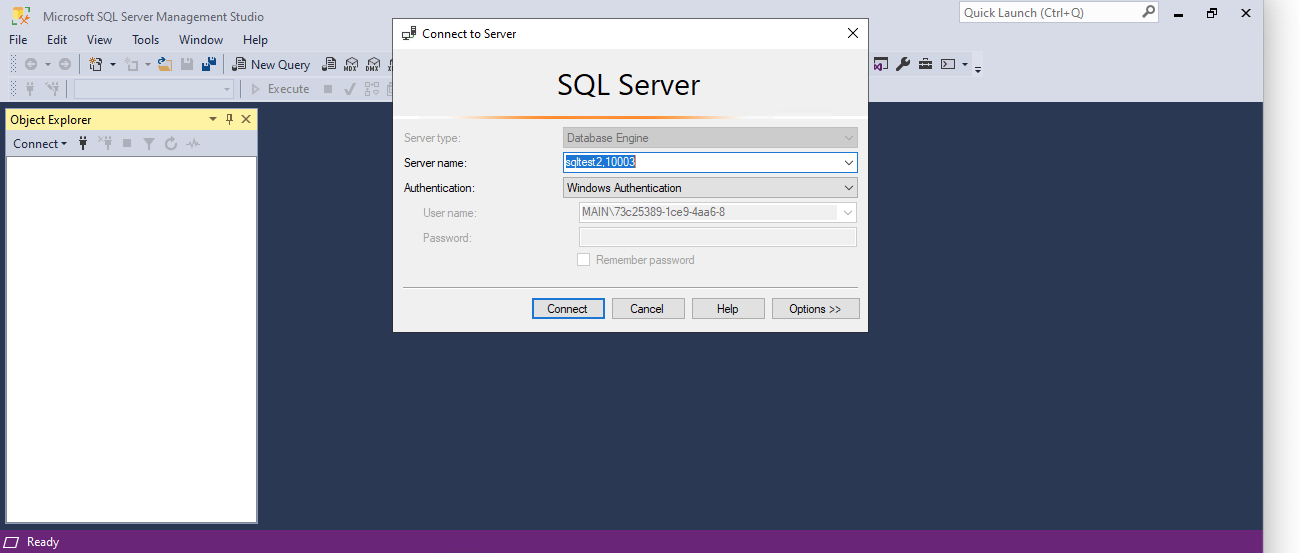Open Connect dropdown in Object Explorer

(x=40, y=144)
